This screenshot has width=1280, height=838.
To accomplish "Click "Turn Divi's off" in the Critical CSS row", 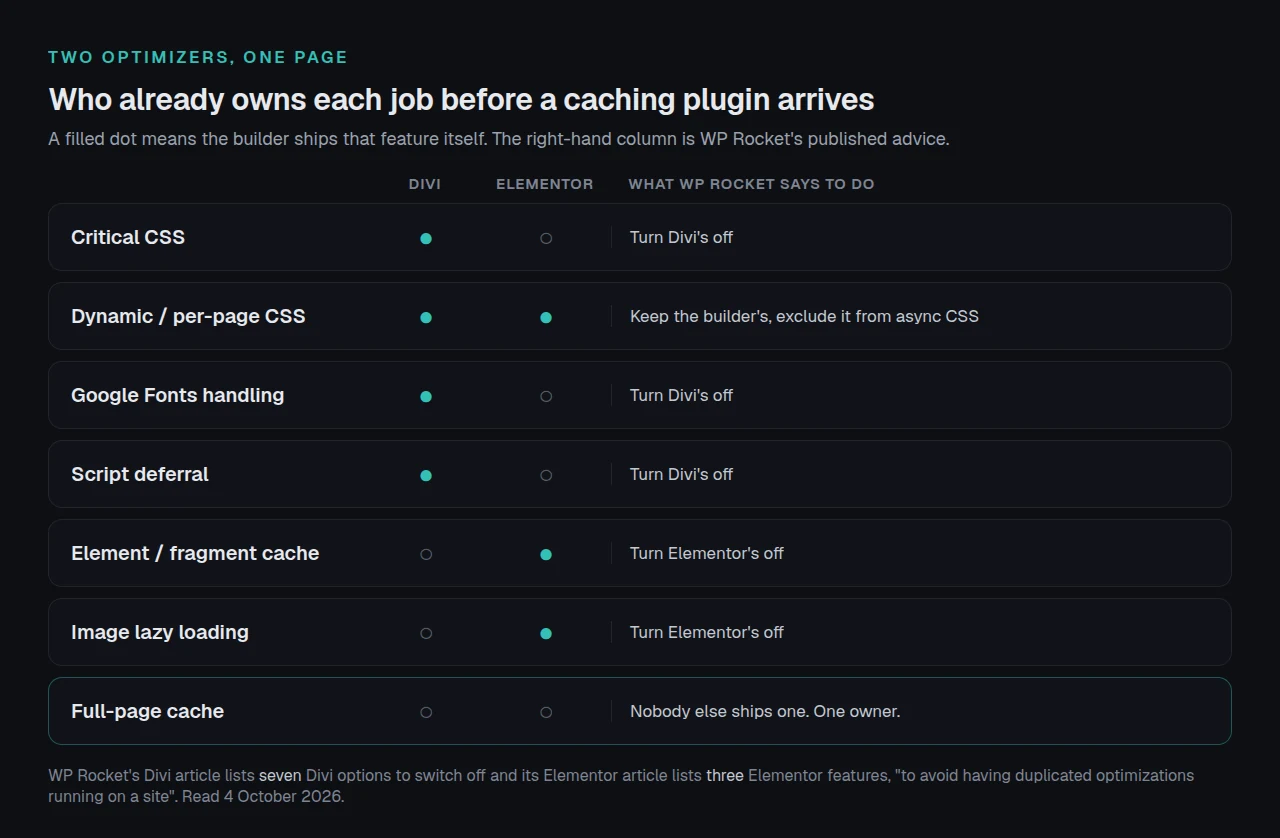I will [681, 237].
